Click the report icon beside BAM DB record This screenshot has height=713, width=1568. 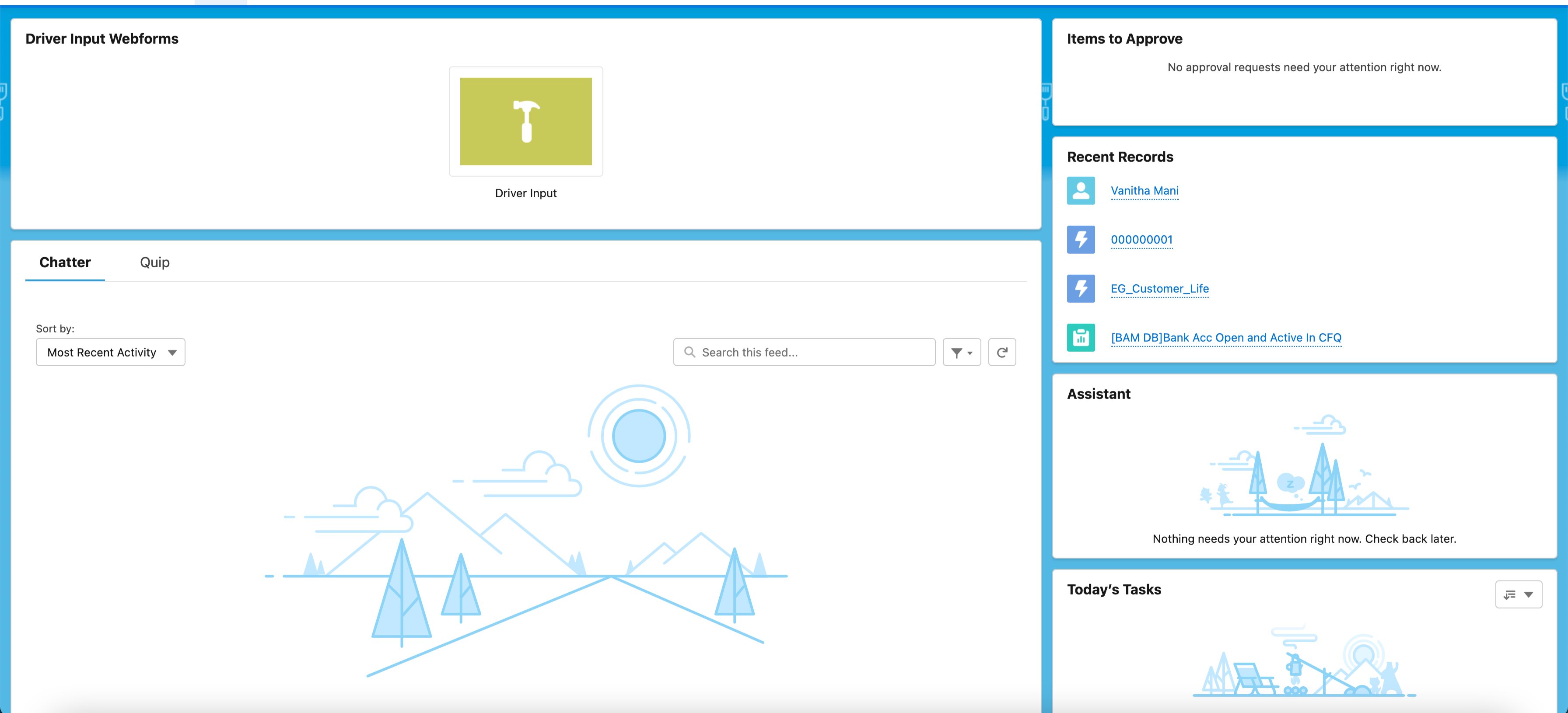click(x=1081, y=338)
